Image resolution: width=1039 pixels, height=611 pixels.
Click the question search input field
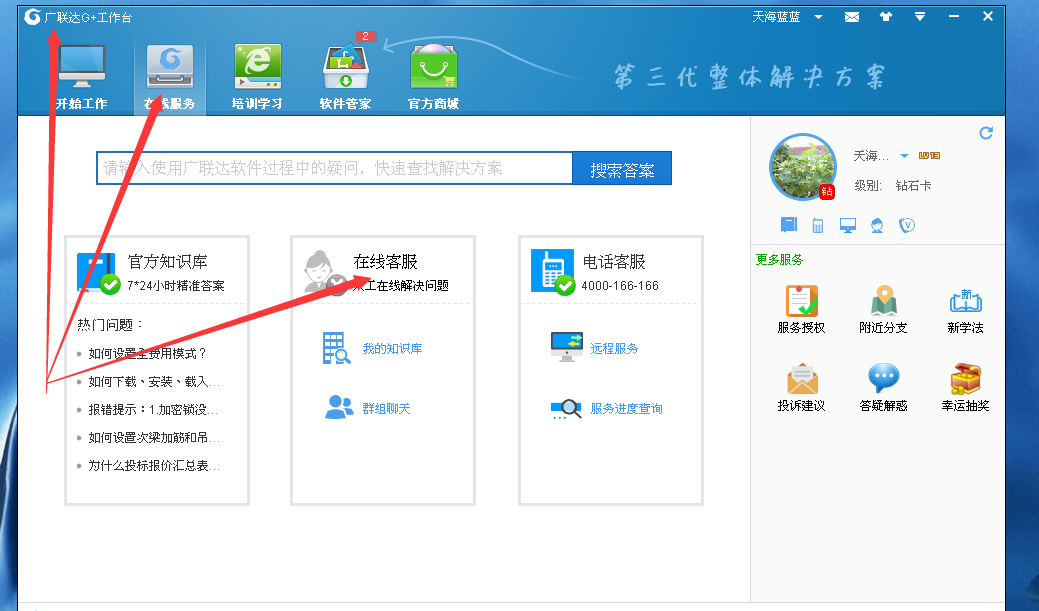coord(335,168)
